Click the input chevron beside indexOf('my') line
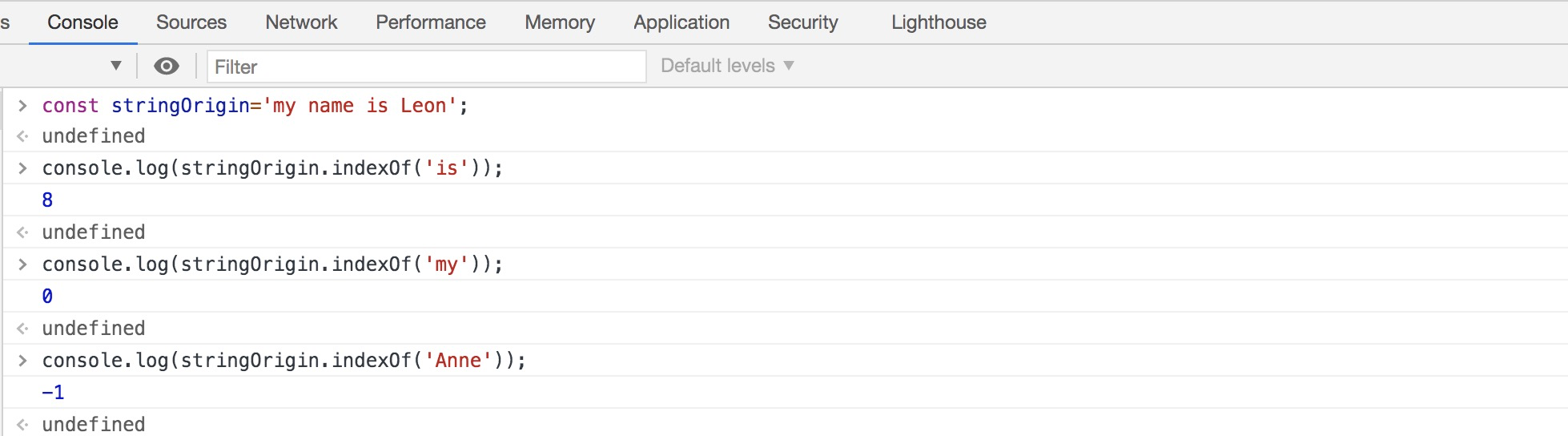The width and height of the screenshot is (1568, 436). (22, 264)
